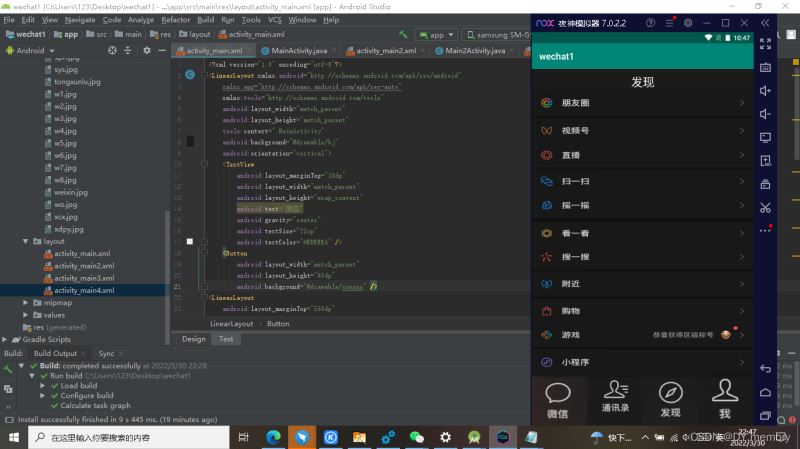Image resolution: width=800 pixels, height=449 pixels.
Task: Open Project panel settings gear
Action: click(x=146, y=50)
